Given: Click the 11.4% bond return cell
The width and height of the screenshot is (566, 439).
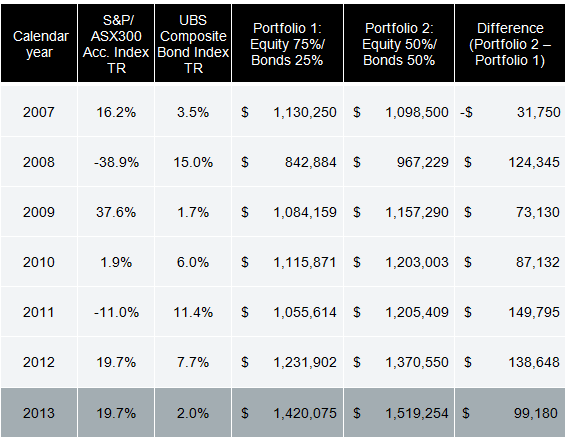Looking at the screenshot, I should (x=193, y=312).
